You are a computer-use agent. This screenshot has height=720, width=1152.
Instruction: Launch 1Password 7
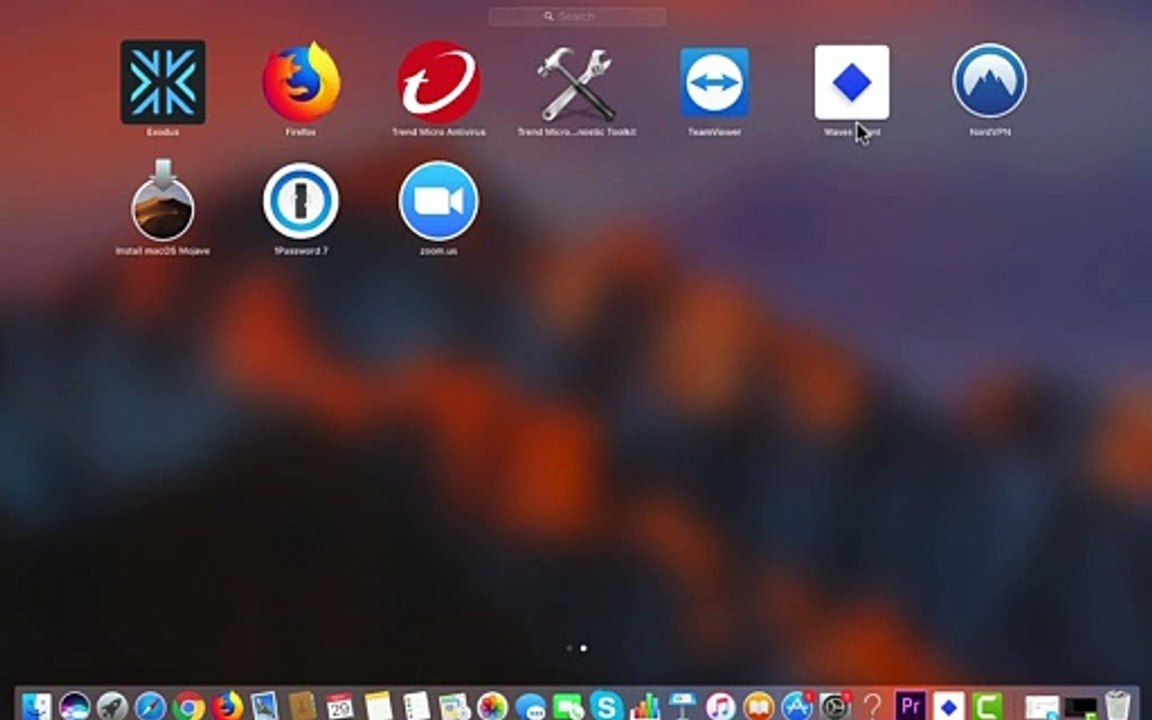[x=300, y=201]
